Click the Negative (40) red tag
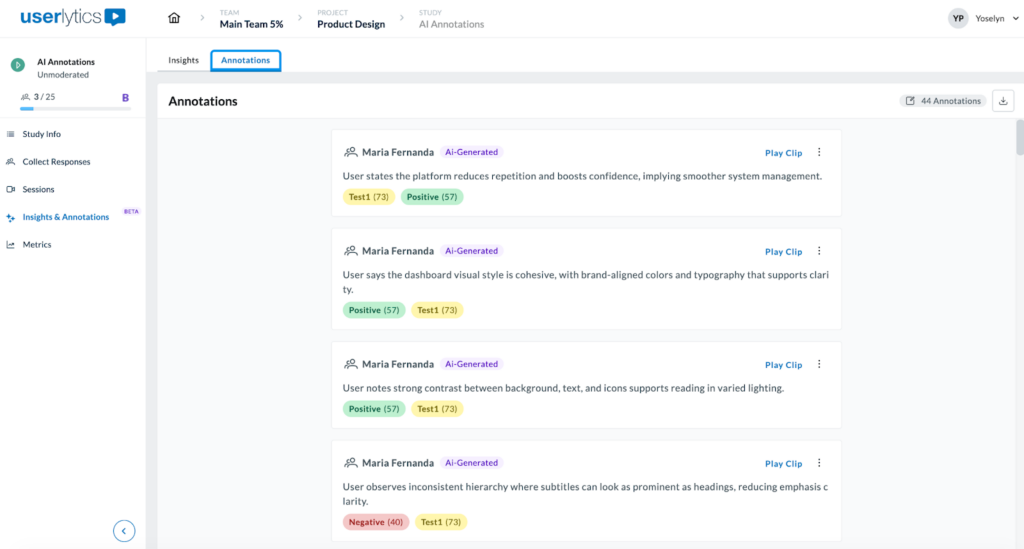 [376, 522]
